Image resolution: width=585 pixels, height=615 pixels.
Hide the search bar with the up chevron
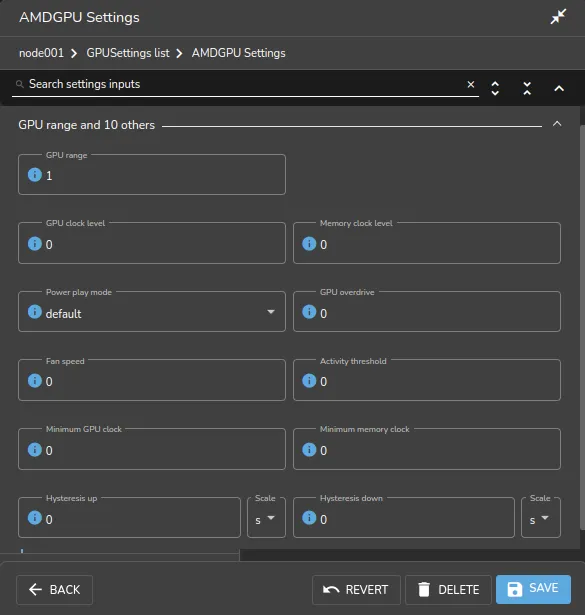pos(559,88)
